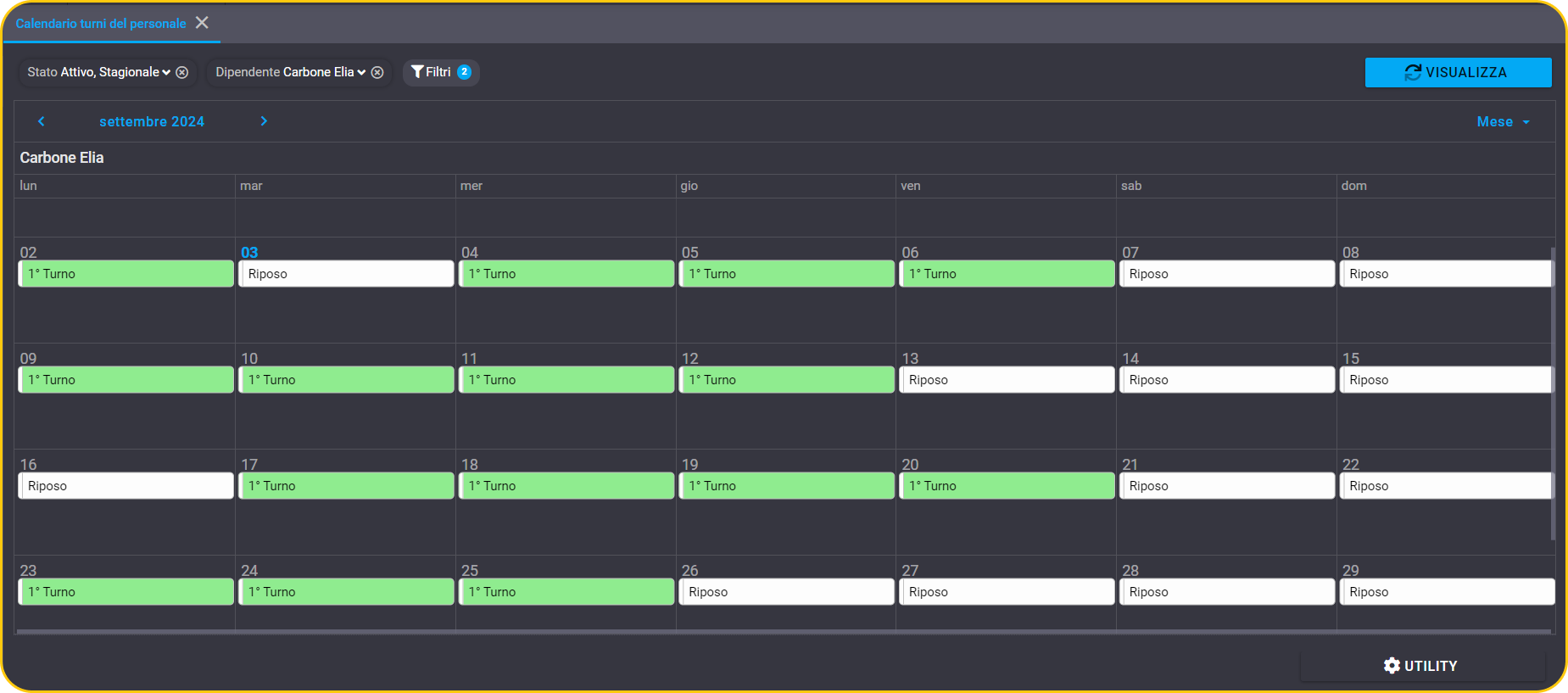
Task: Open the UTILITY gear menu
Action: point(1422,666)
